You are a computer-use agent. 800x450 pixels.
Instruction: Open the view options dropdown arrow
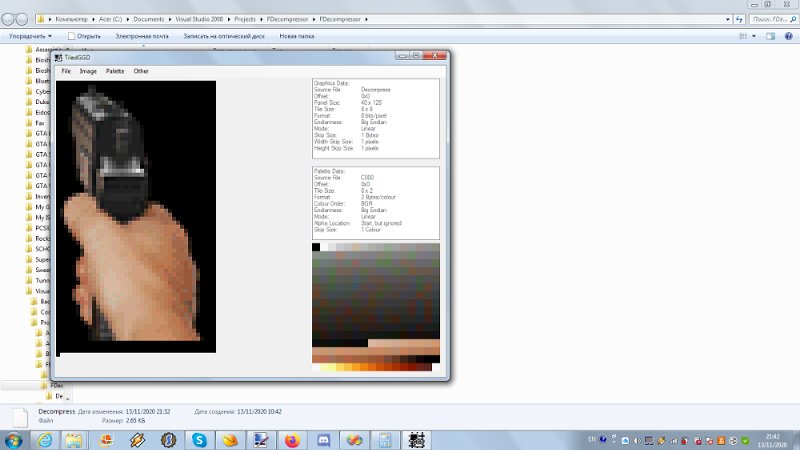pos(754,36)
